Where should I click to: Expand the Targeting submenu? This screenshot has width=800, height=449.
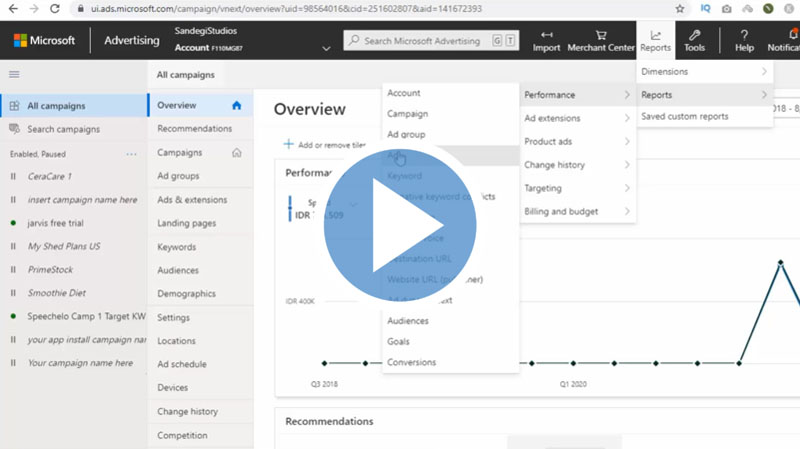pos(577,188)
